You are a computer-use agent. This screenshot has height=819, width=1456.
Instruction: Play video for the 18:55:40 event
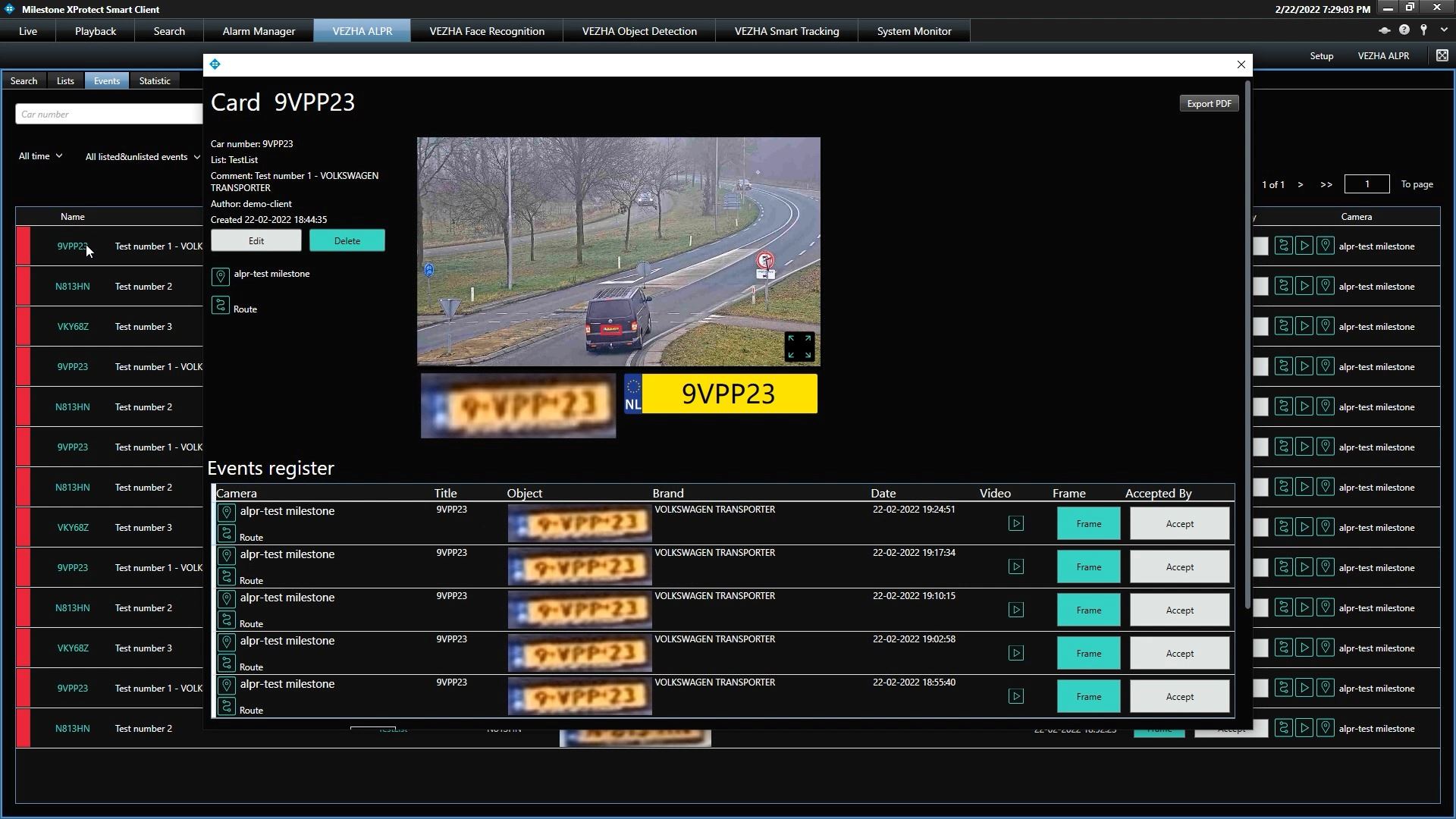pyautogui.click(x=1015, y=696)
